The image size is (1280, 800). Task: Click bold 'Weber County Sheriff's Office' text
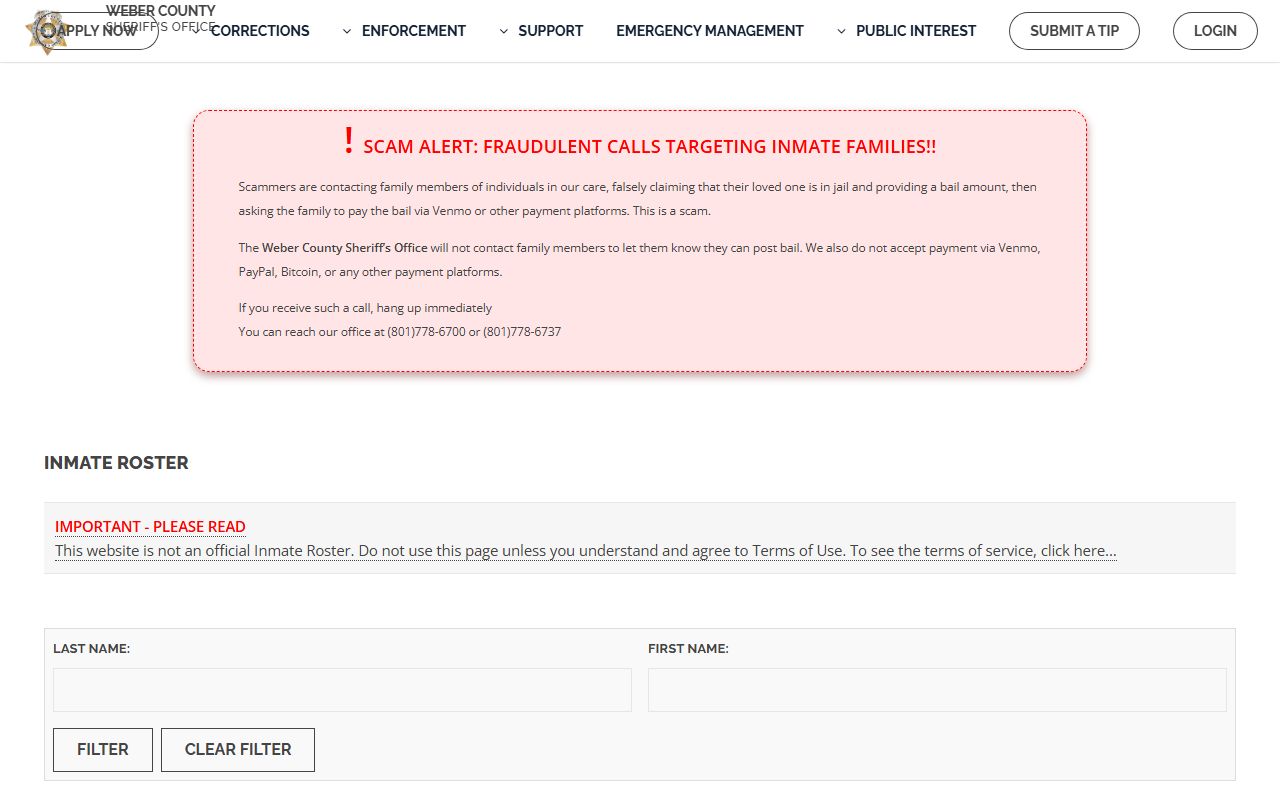[x=345, y=247]
